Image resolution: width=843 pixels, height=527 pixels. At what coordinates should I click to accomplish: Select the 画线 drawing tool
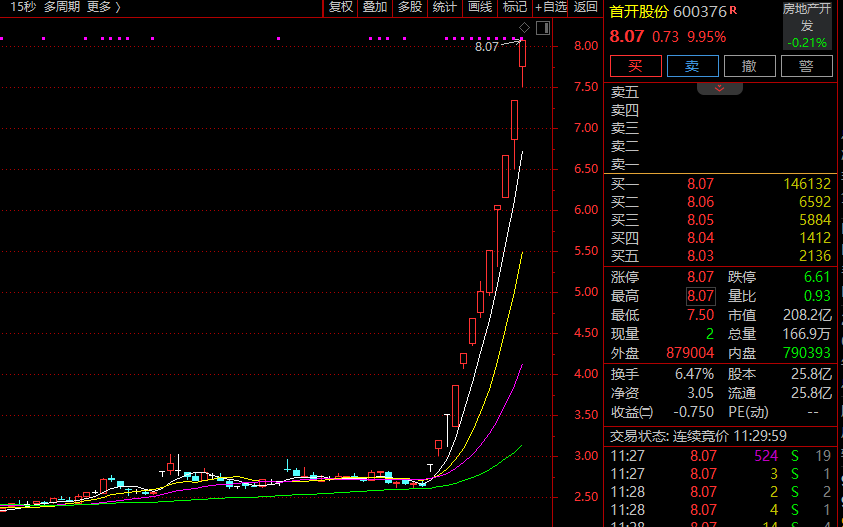(x=480, y=8)
